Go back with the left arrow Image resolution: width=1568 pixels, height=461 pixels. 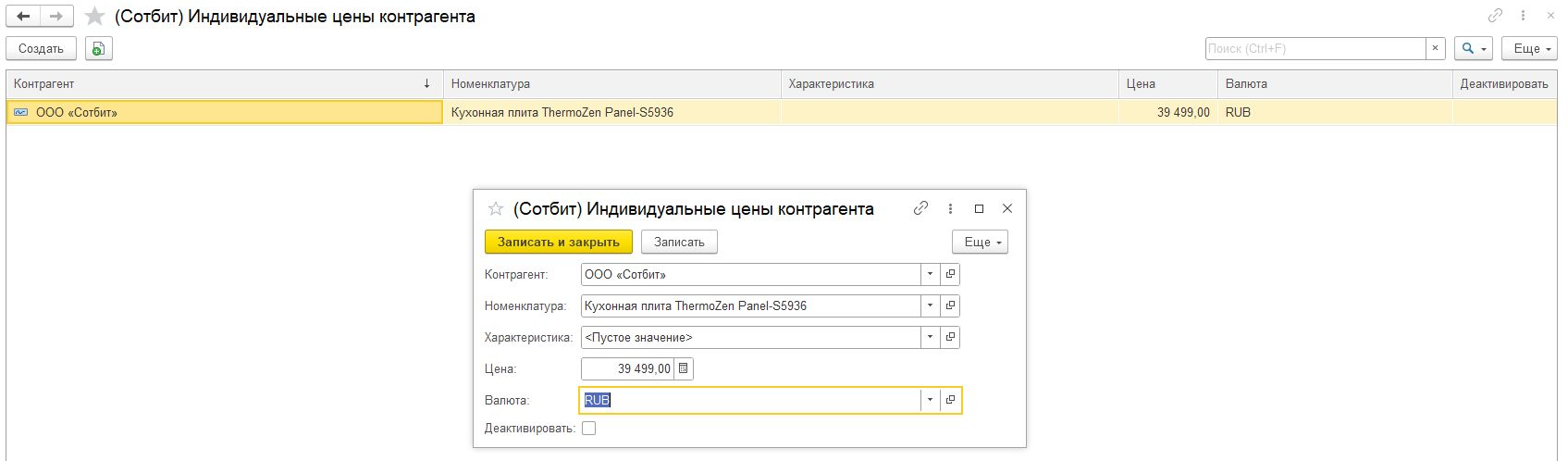point(23,17)
